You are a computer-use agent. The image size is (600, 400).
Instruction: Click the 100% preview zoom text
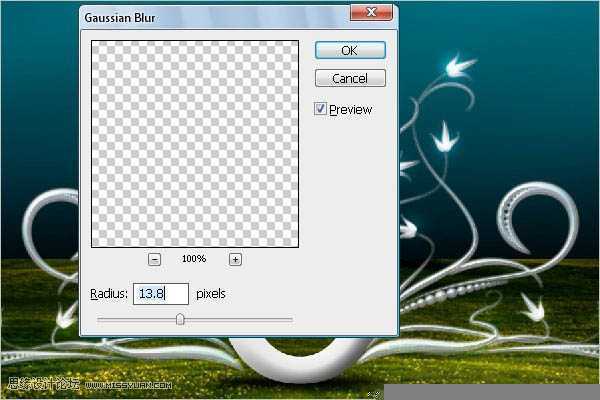[x=194, y=259]
